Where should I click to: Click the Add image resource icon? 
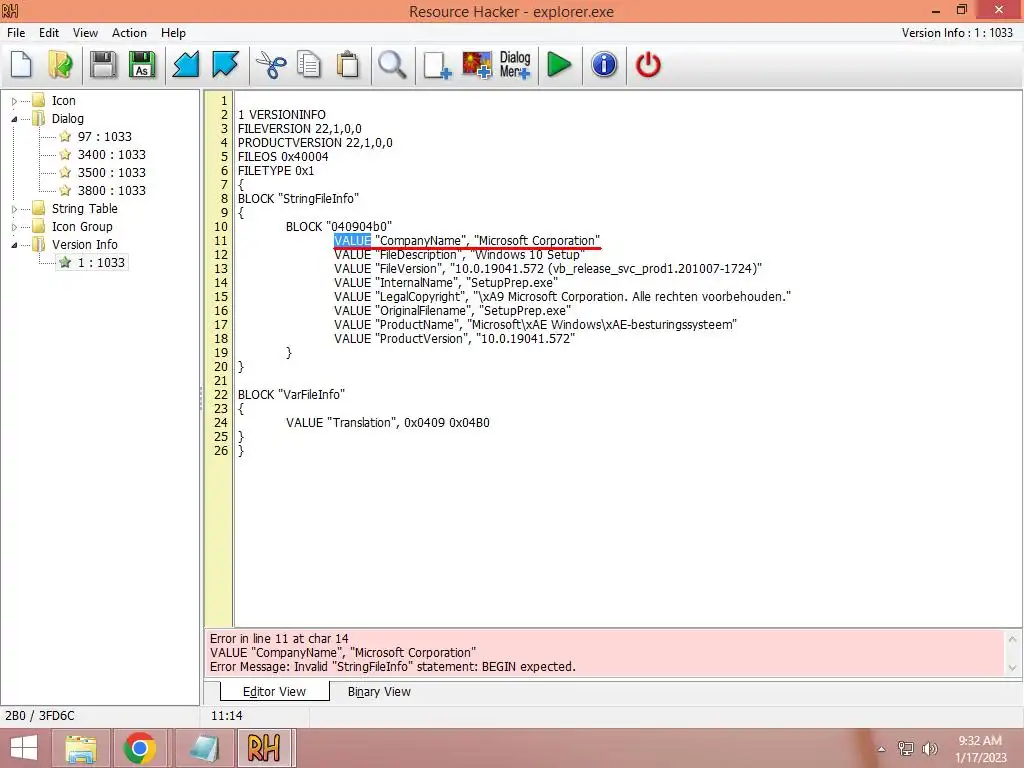477,65
